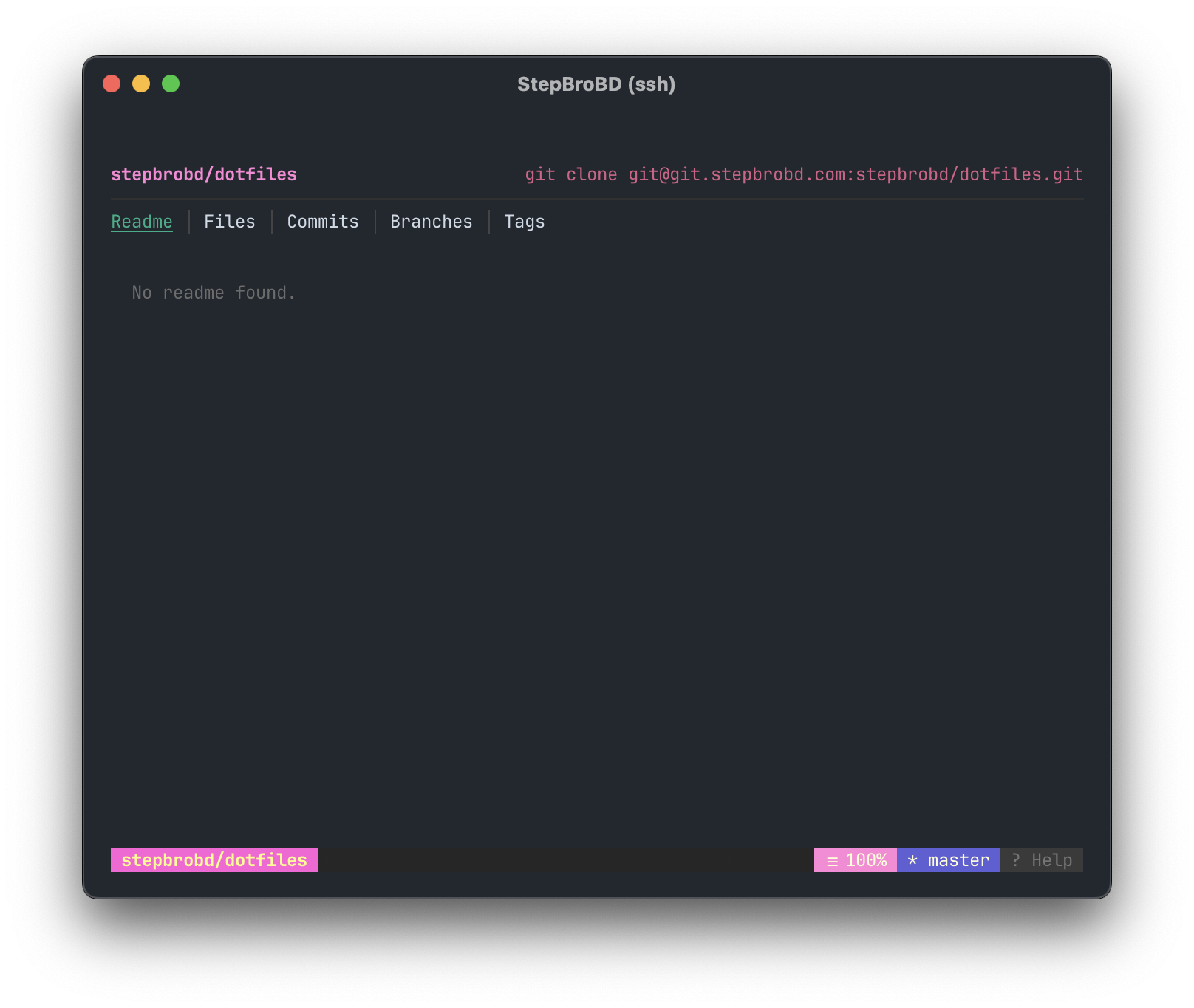Click the asterisk icon beside master

[x=912, y=859]
